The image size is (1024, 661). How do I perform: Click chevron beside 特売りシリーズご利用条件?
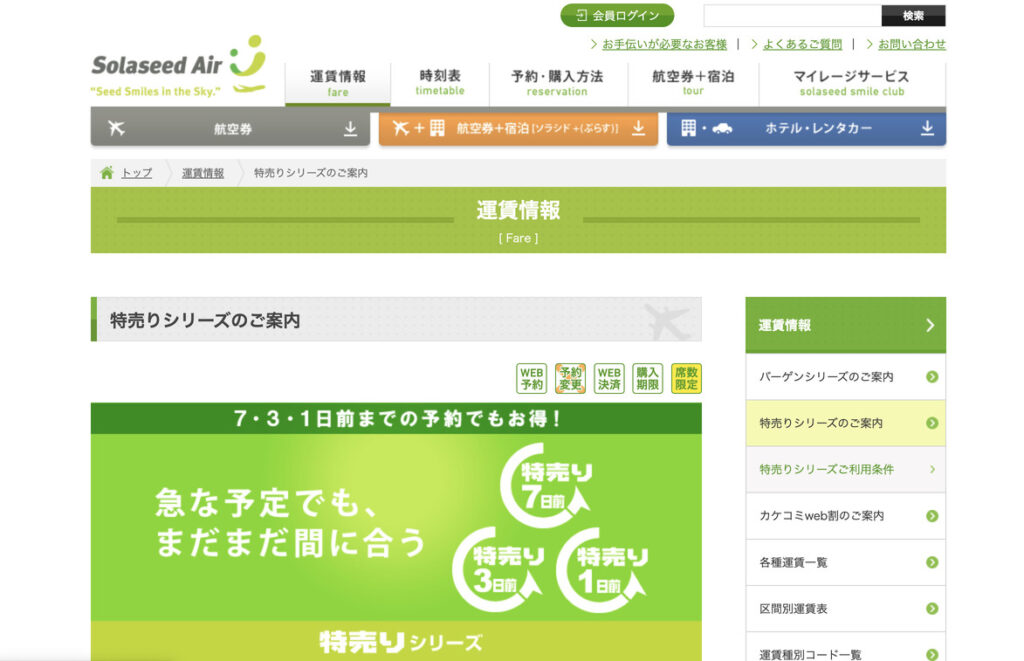click(933, 470)
